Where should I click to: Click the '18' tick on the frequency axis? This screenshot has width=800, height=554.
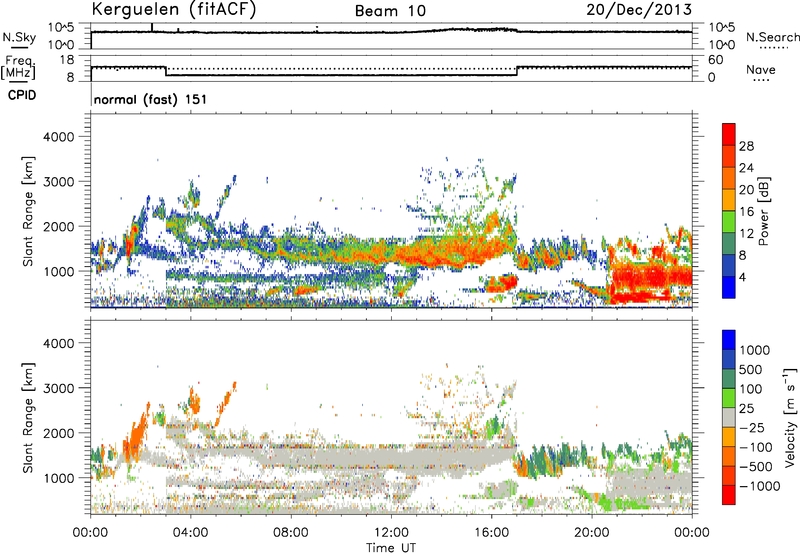(x=67, y=60)
